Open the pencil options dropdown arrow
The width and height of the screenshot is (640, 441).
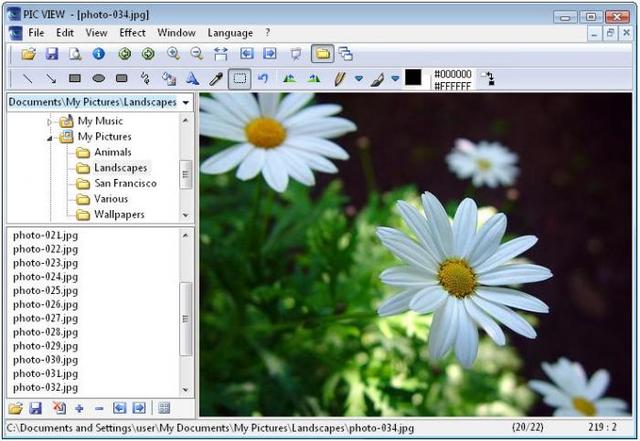click(x=359, y=78)
